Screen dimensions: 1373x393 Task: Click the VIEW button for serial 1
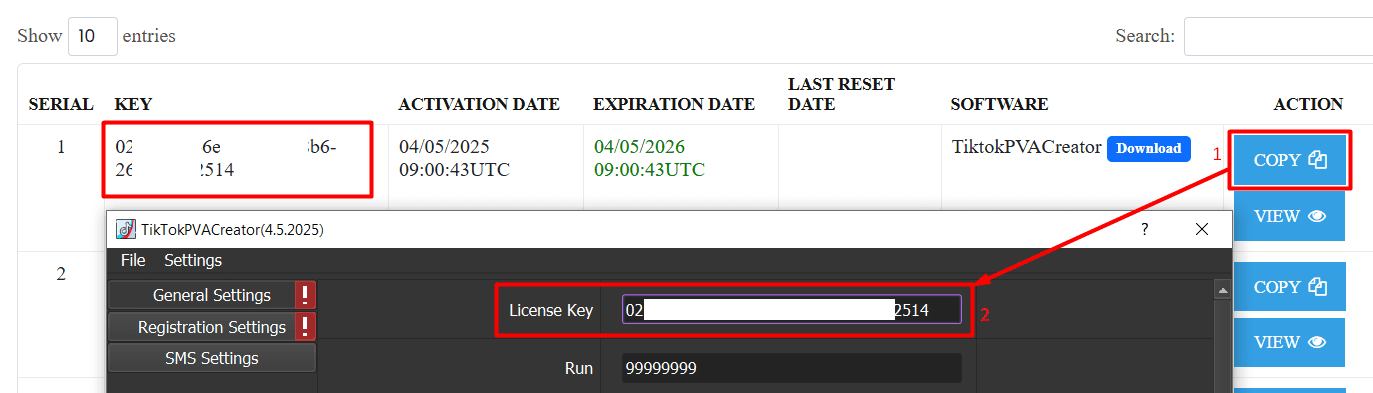click(1289, 216)
